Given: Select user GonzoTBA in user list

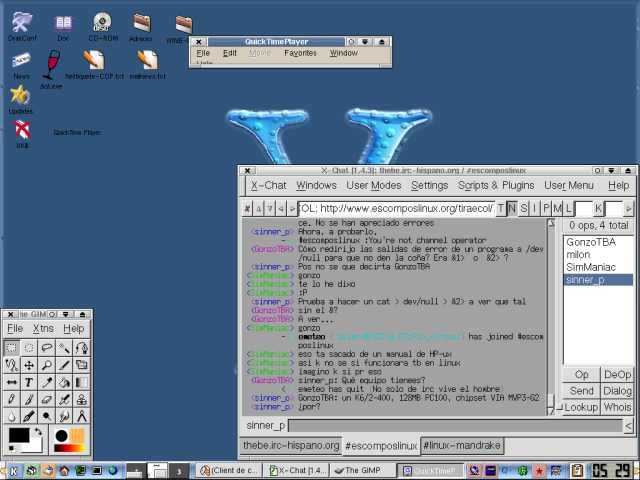Looking at the screenshot, I should tap(598, 242).
